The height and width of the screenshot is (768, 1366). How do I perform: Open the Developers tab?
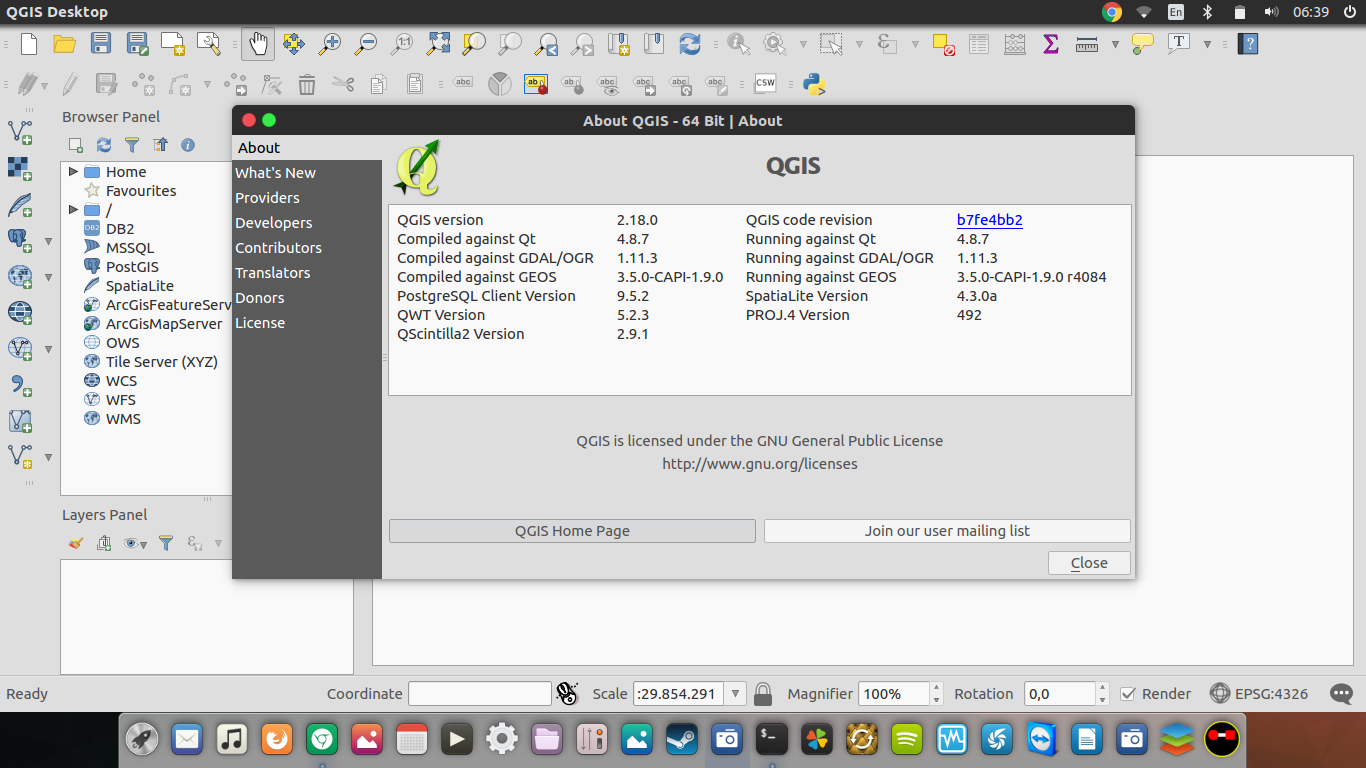pos(273,223)
